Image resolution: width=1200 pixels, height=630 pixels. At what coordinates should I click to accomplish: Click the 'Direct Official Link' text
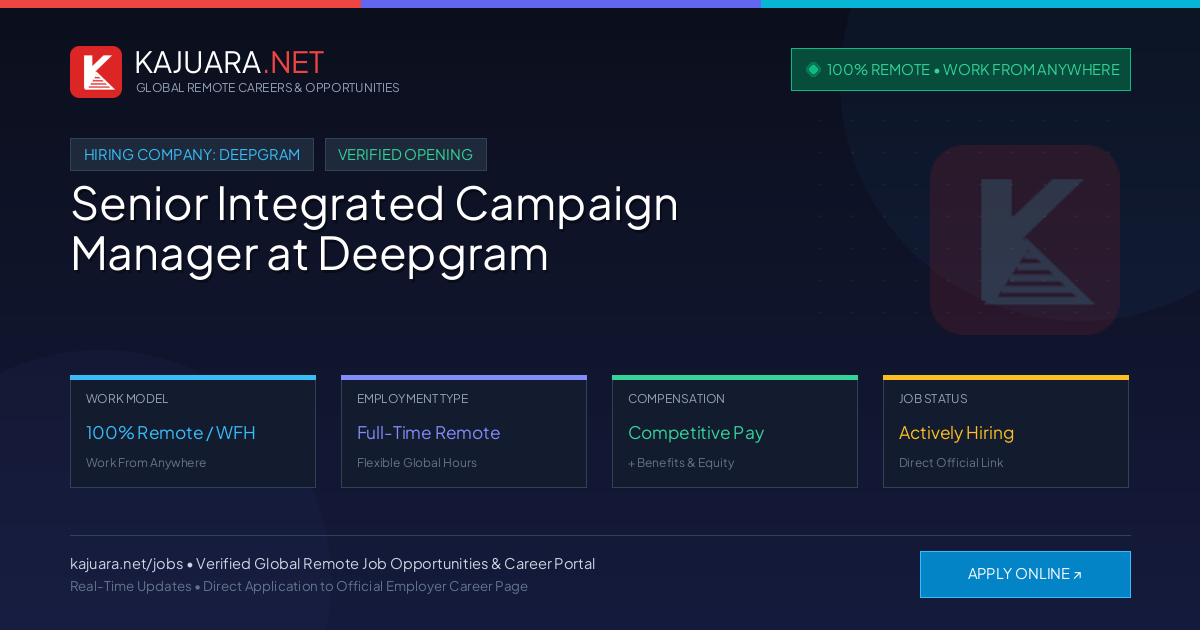[951, 463]
